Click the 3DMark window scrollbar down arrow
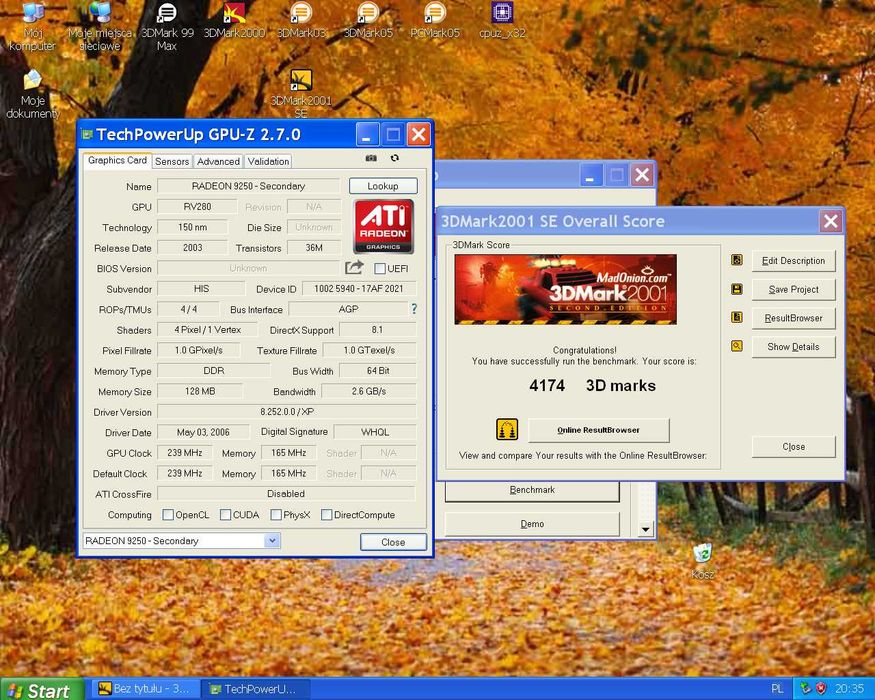 click(646, 529)
